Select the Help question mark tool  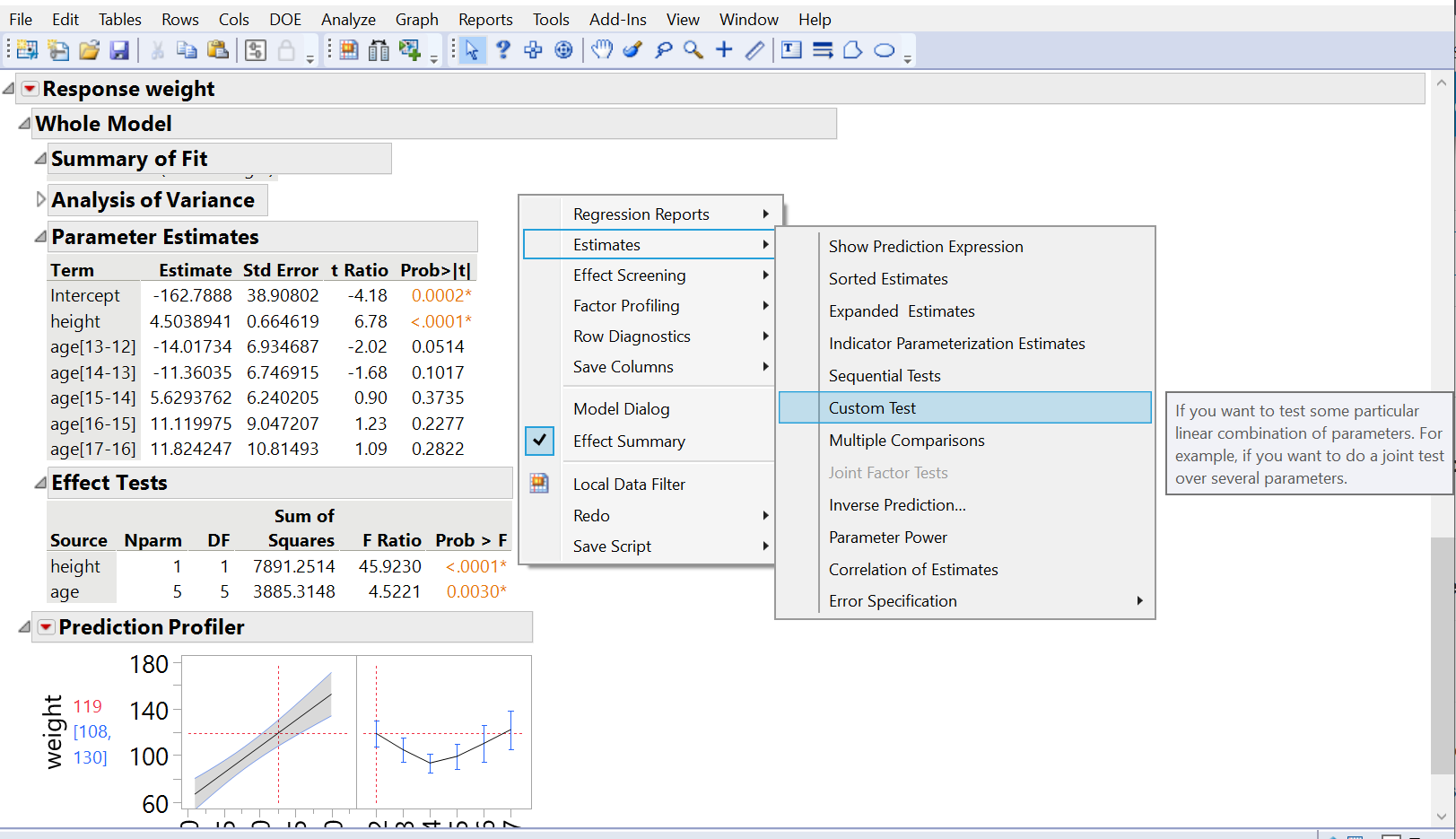click(502, 49)
